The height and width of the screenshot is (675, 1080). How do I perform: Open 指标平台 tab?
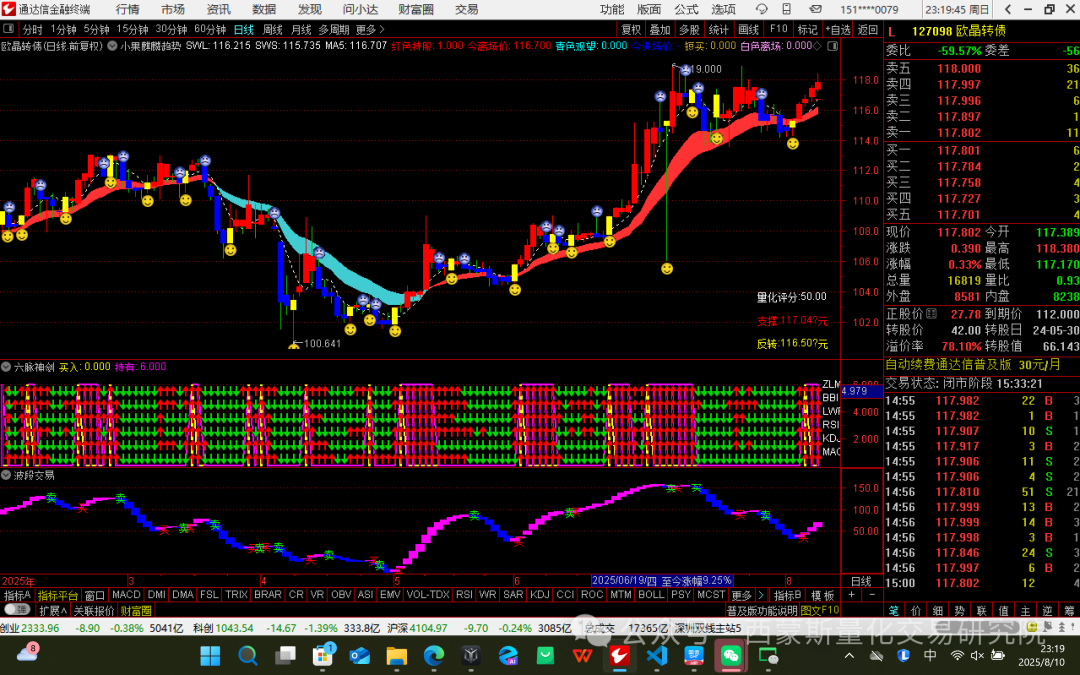(x=58, y=595)
